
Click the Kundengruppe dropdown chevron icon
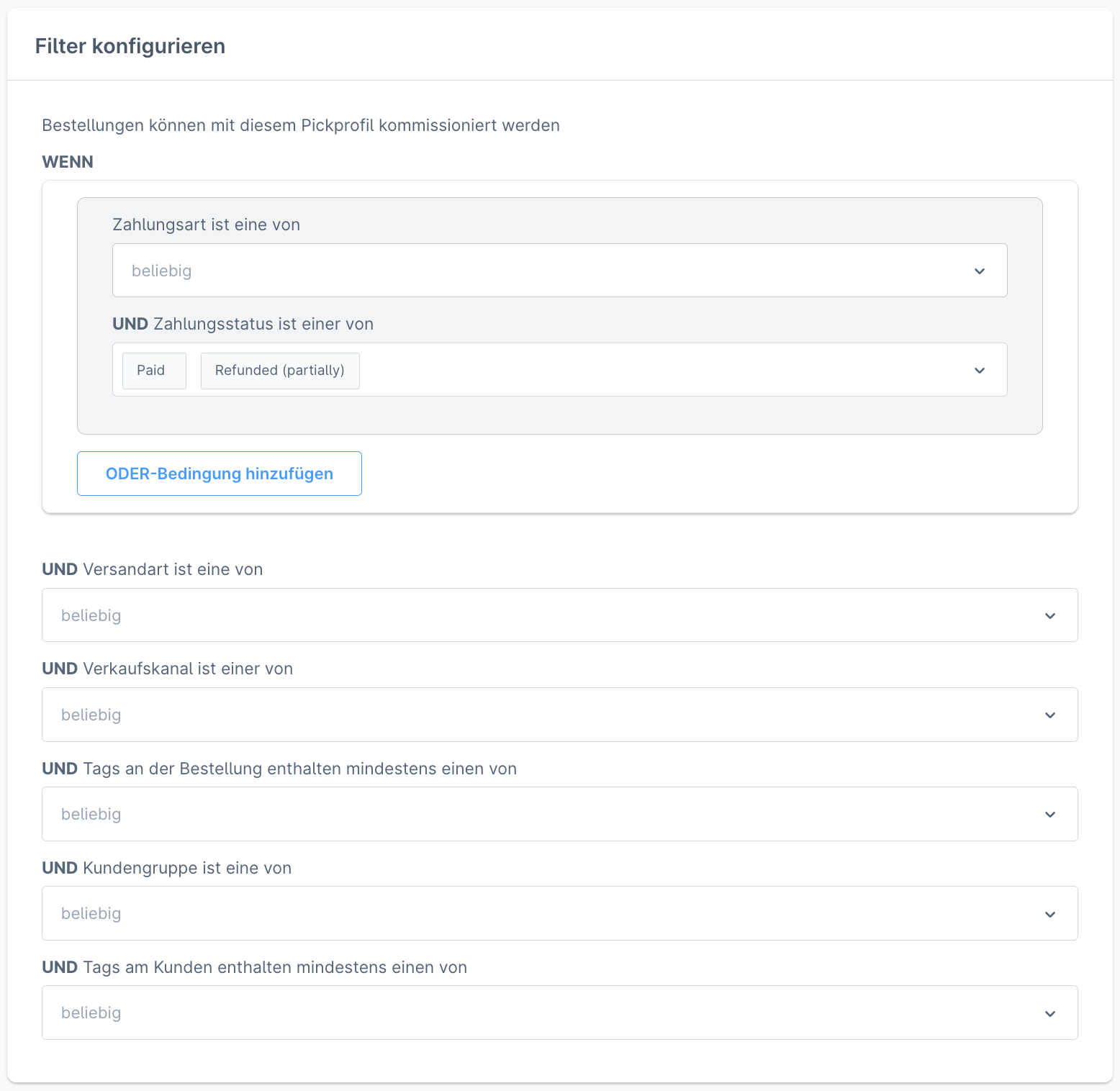coord(1050,915)
